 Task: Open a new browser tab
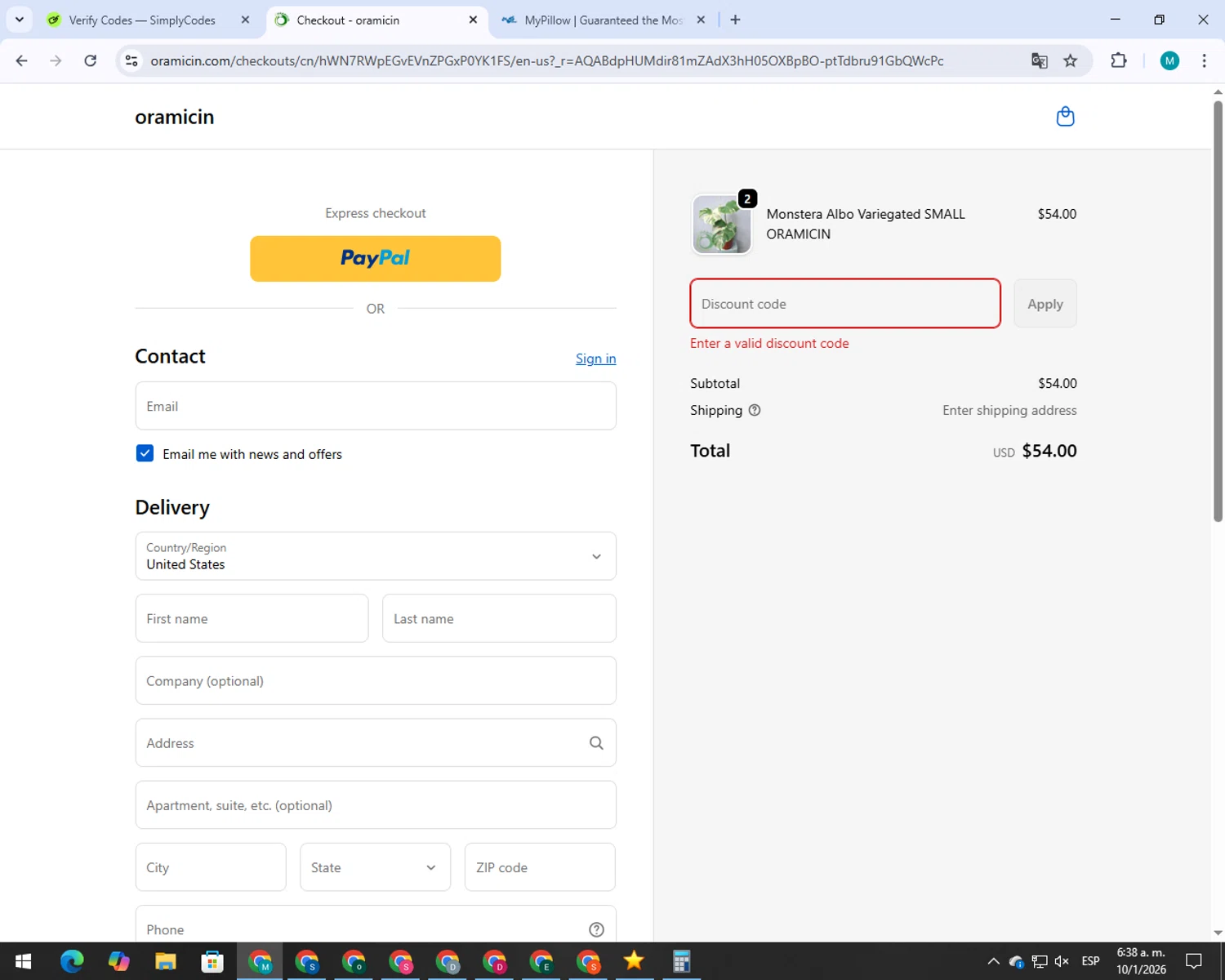coord(735,20)
